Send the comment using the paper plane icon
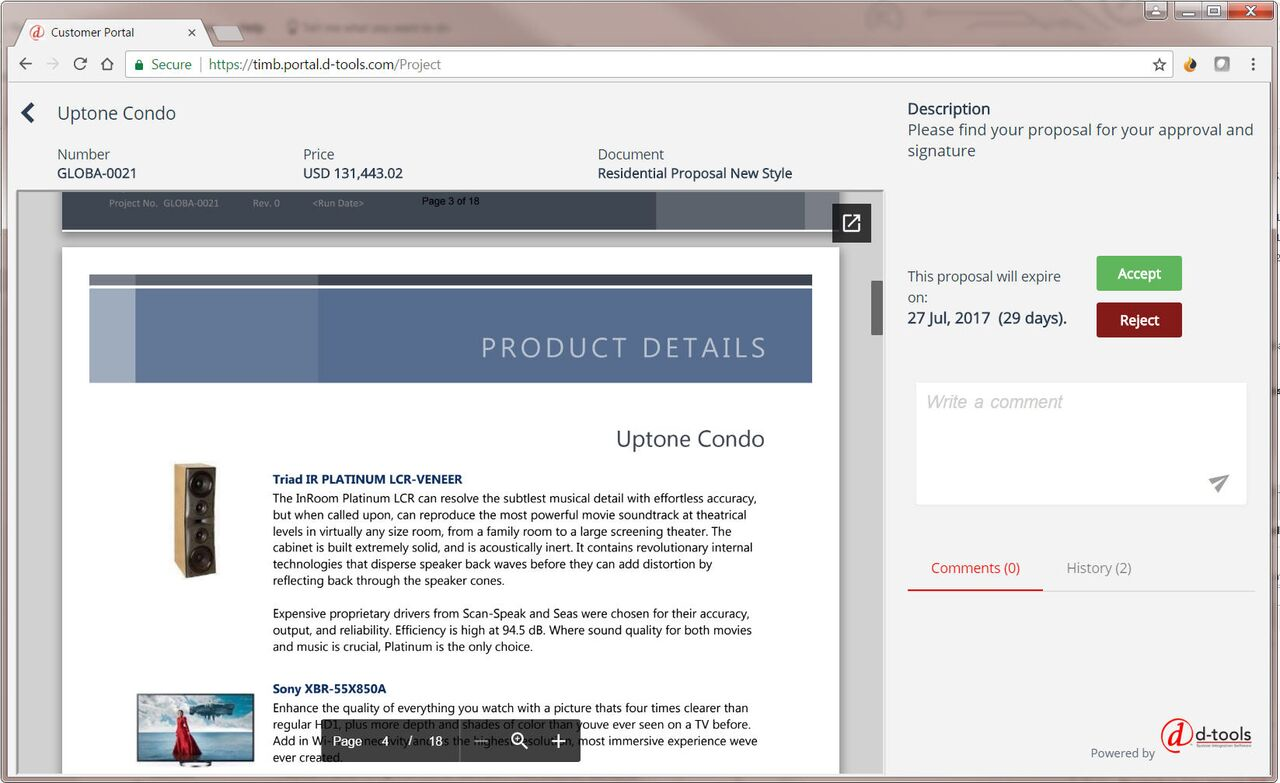The width and height of the screenshot is (1280, 783). 1218,484
